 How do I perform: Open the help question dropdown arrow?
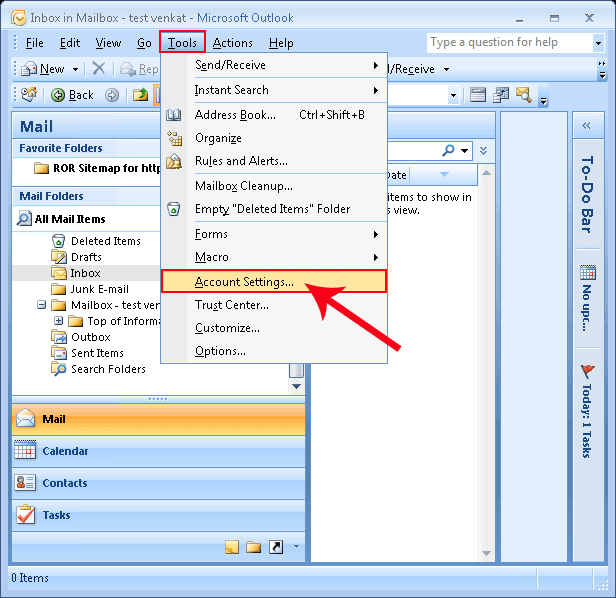[598, 43]
